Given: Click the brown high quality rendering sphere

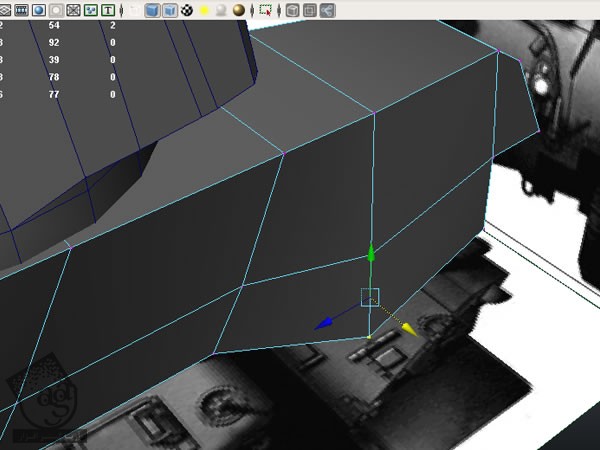Looking at the screenshot, I should click(x=238, y=10).
